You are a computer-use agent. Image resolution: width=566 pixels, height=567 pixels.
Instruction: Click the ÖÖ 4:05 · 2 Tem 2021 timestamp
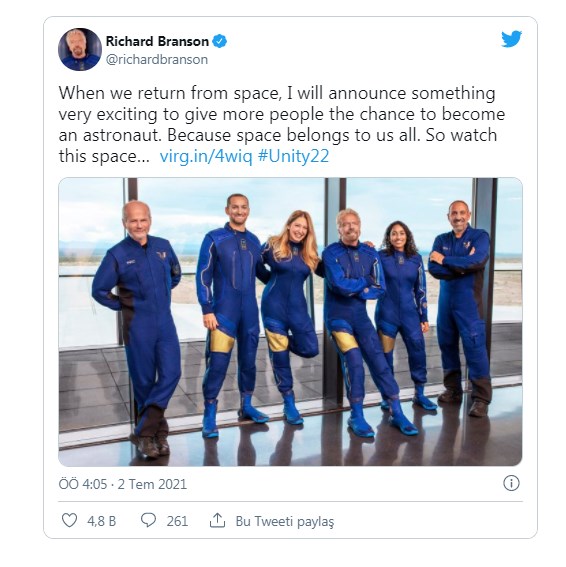point(123,484)
